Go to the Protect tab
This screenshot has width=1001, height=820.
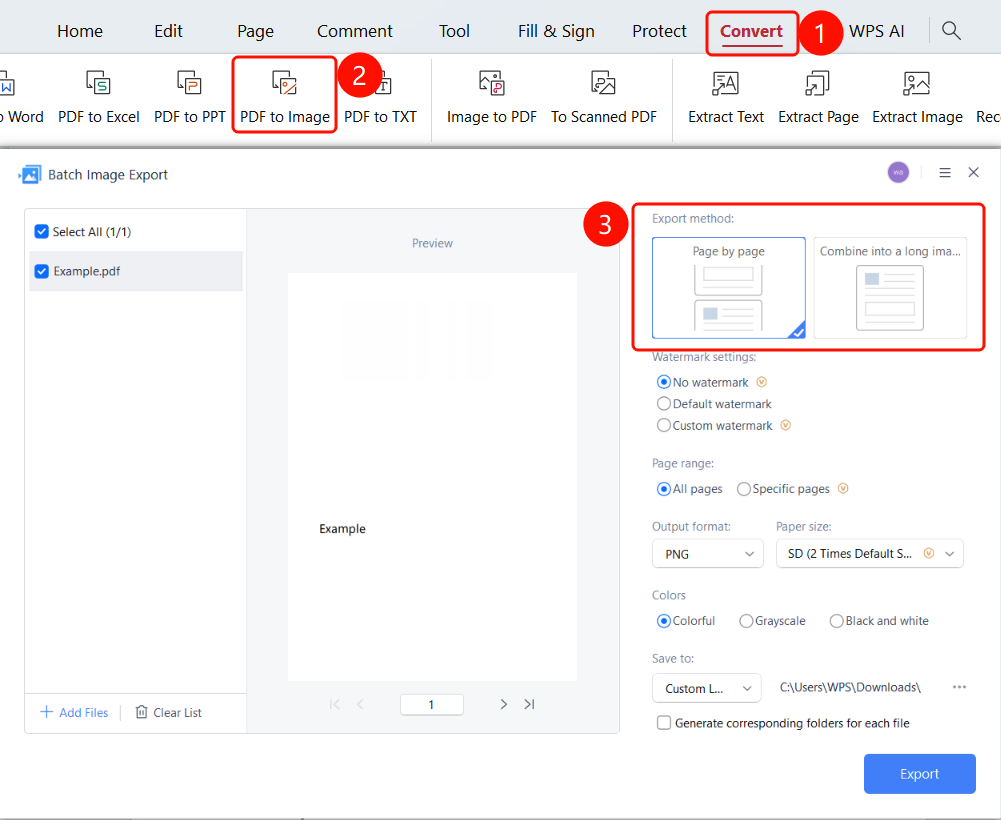point(659,31)
